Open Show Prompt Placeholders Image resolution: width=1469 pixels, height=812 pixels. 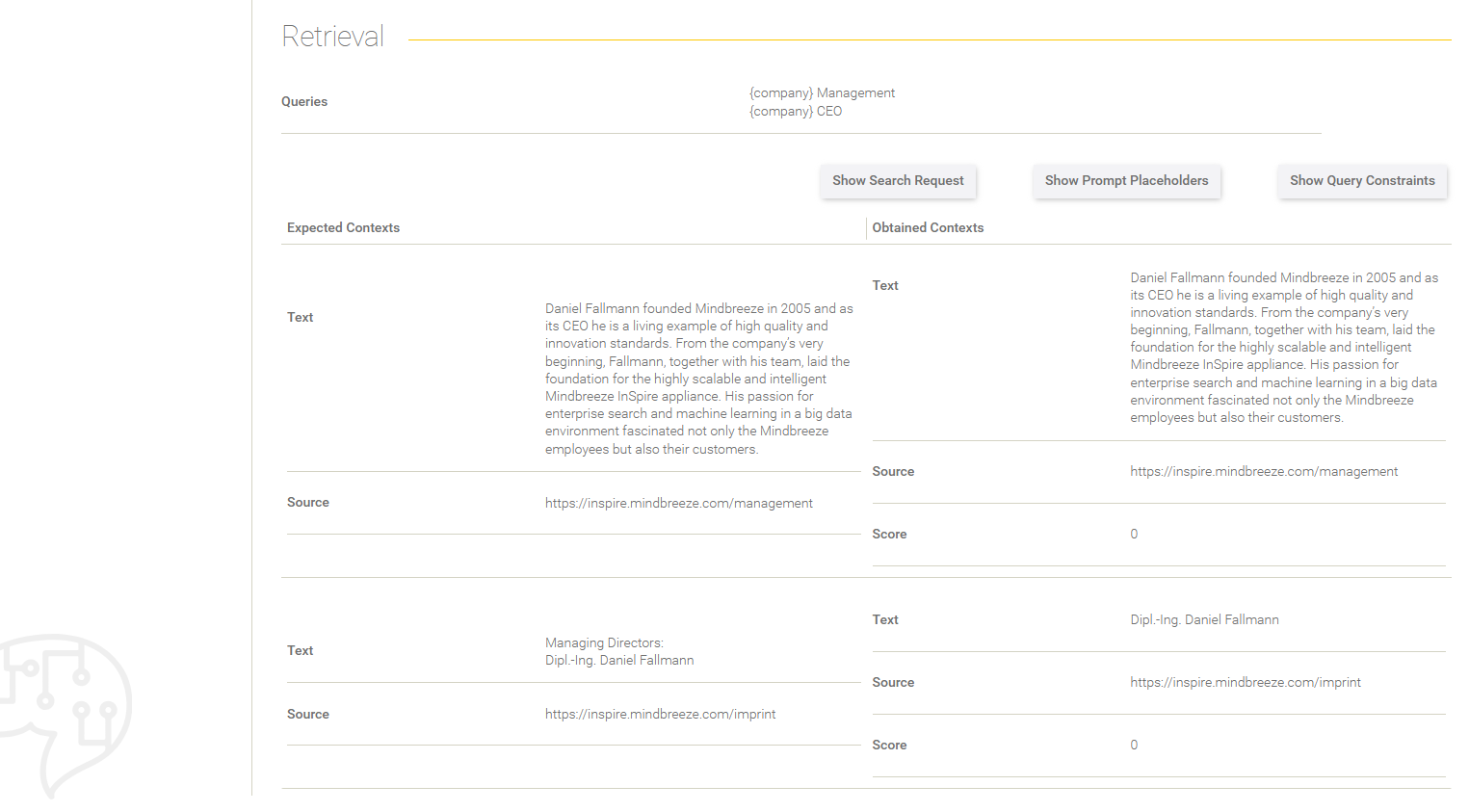(1126, 181)
